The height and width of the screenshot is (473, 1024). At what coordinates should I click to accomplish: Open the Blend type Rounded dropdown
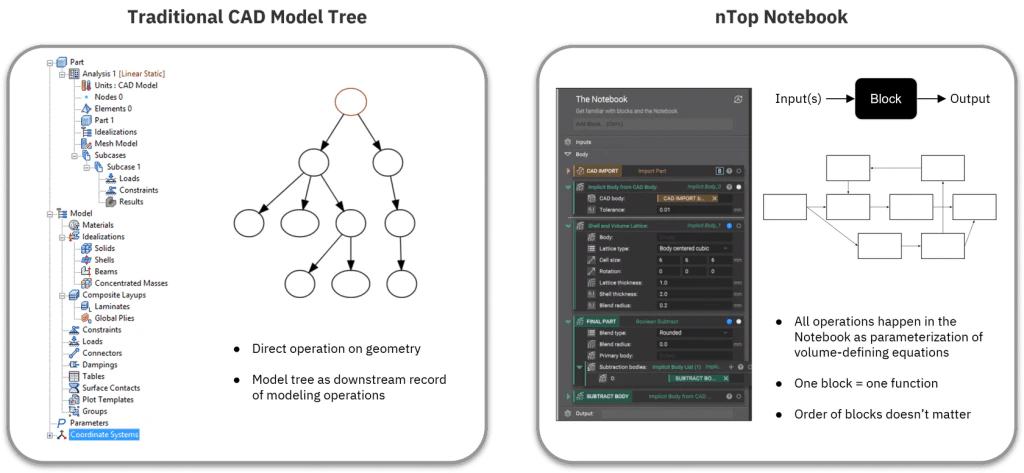695,333
